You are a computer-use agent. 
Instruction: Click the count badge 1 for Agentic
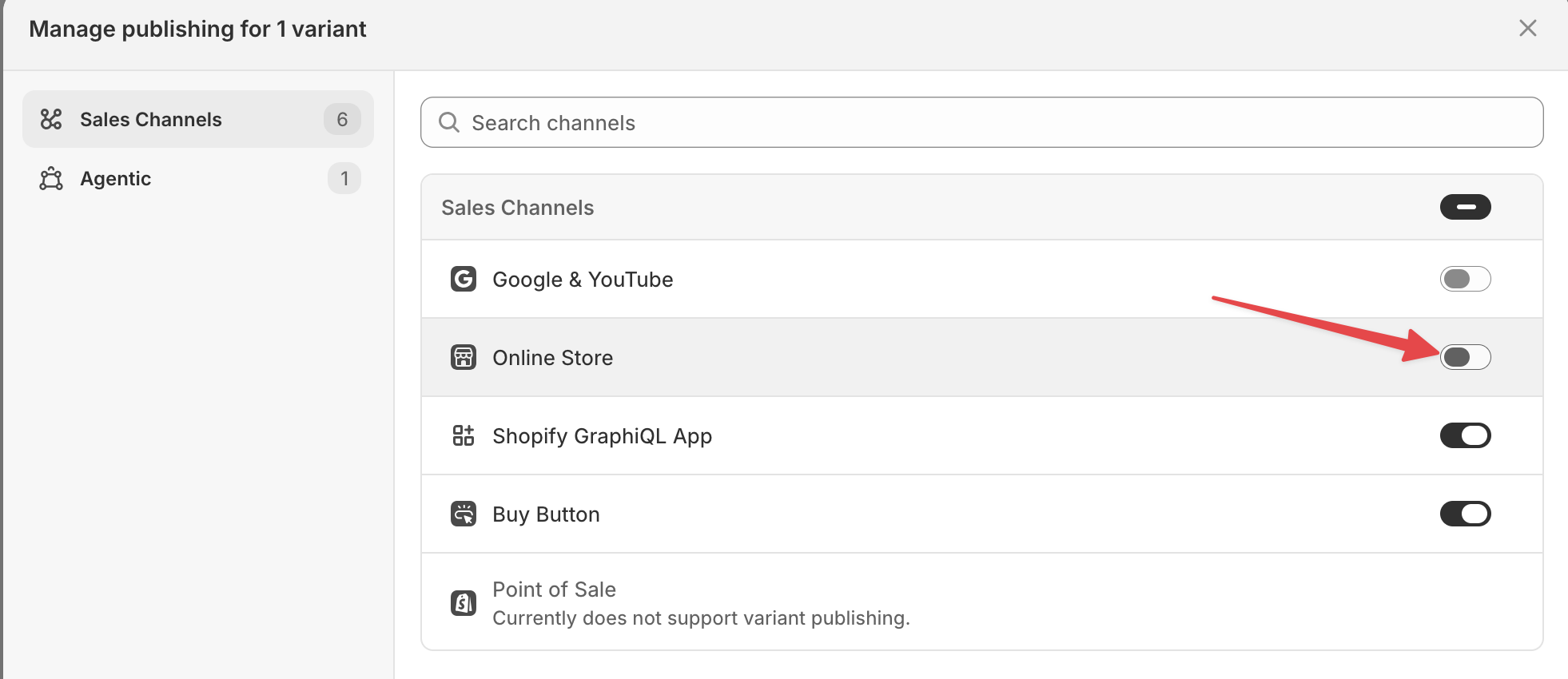344,178
